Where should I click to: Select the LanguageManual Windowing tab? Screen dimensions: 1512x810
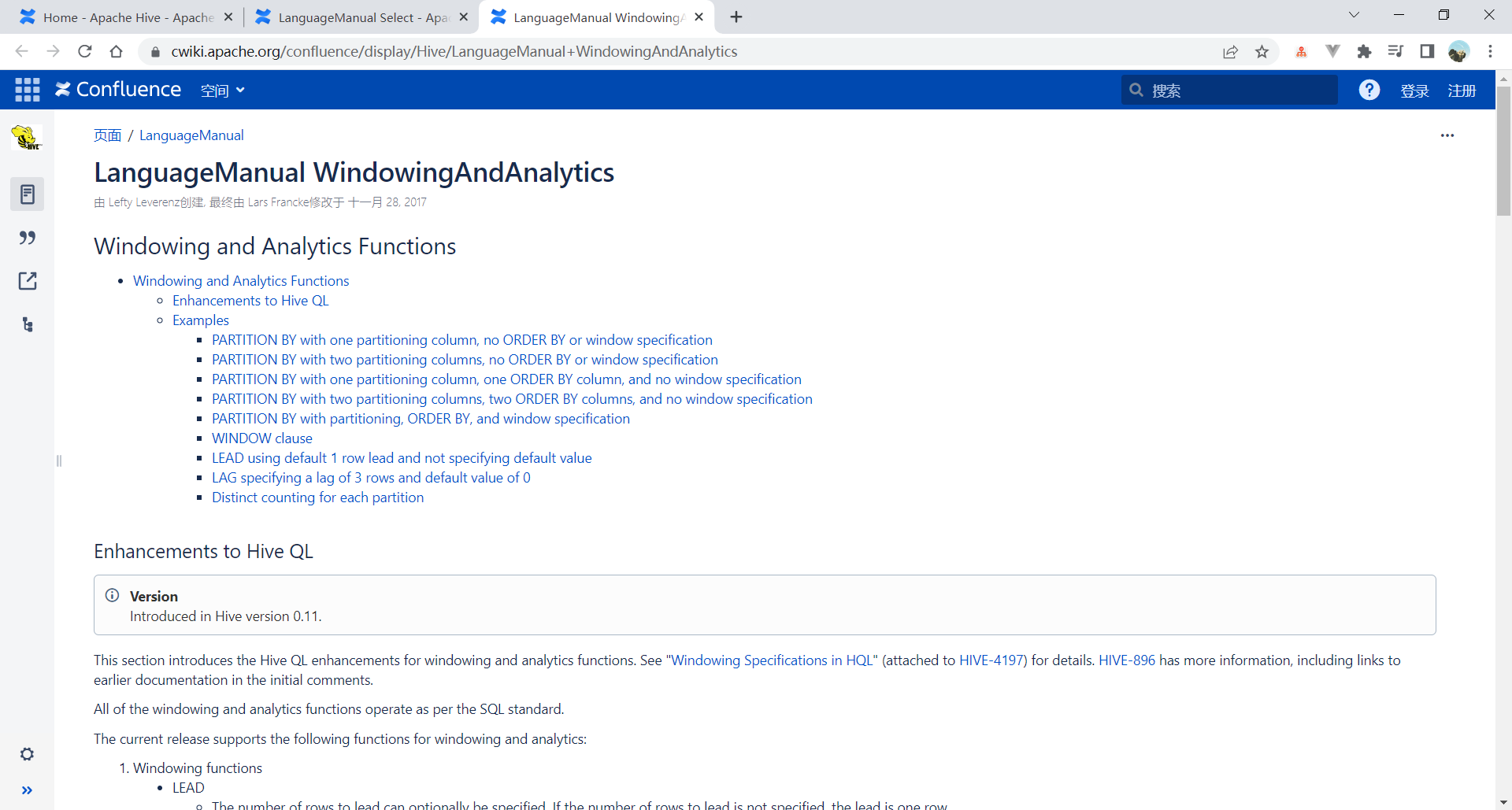coord(596,17)
